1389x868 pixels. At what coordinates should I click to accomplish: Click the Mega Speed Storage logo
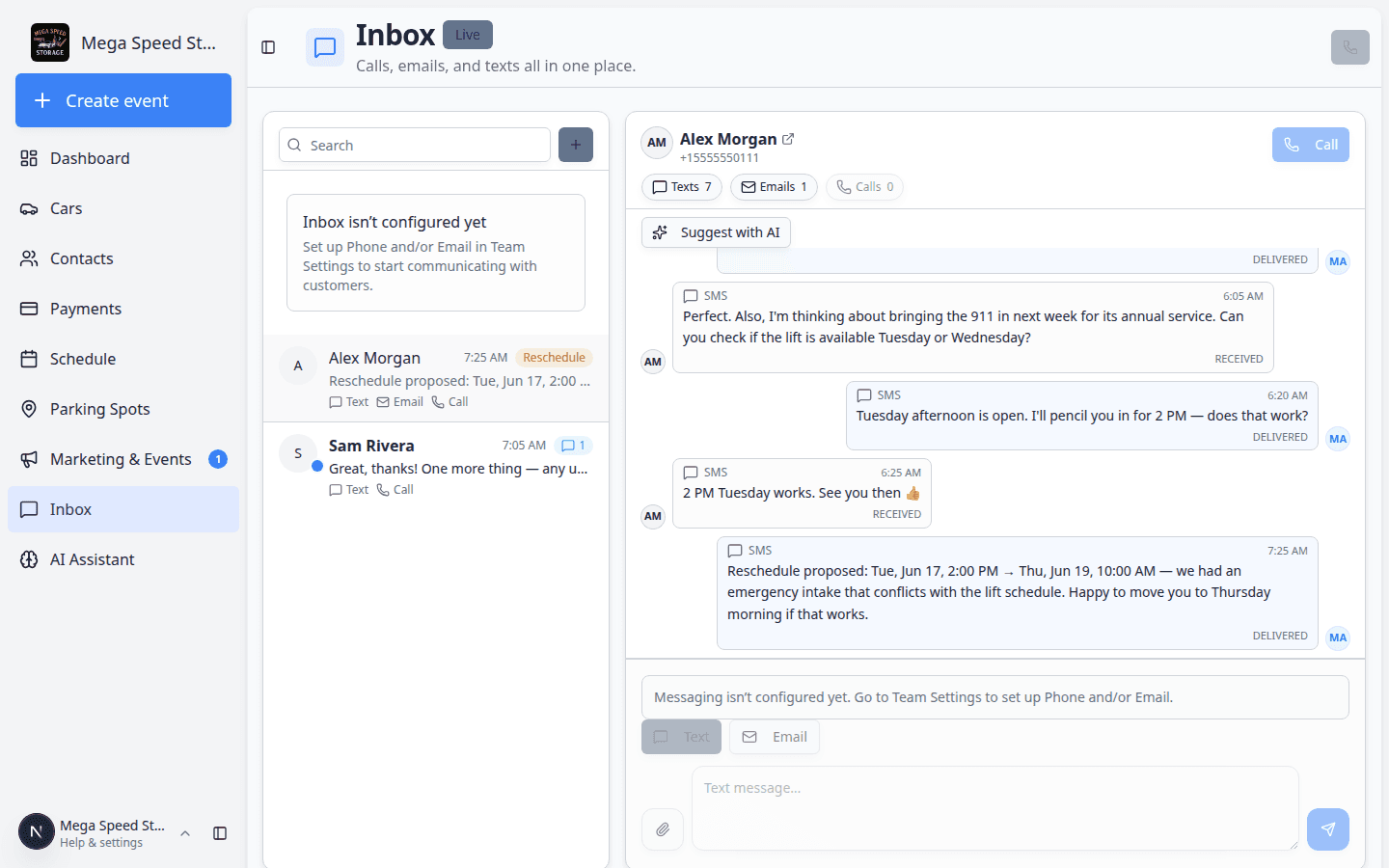click(x=50, y=42)
